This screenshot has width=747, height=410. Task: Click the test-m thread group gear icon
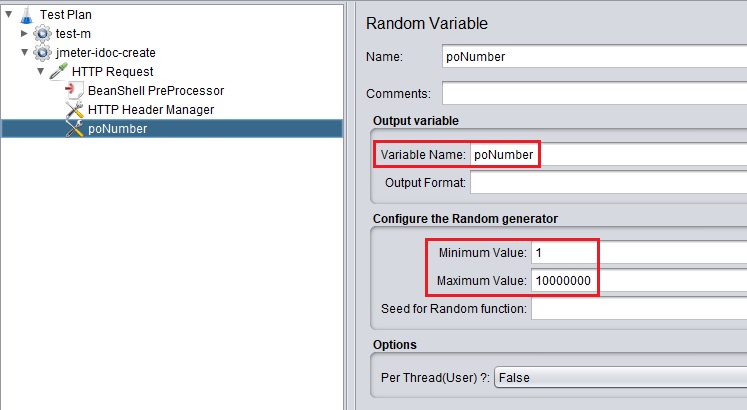[42, 34]
